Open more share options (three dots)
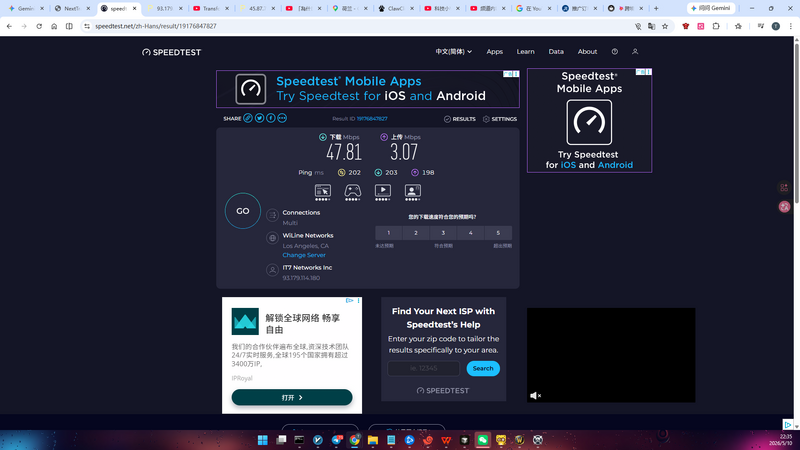This screenshot has height=450, width=800. 282,118
